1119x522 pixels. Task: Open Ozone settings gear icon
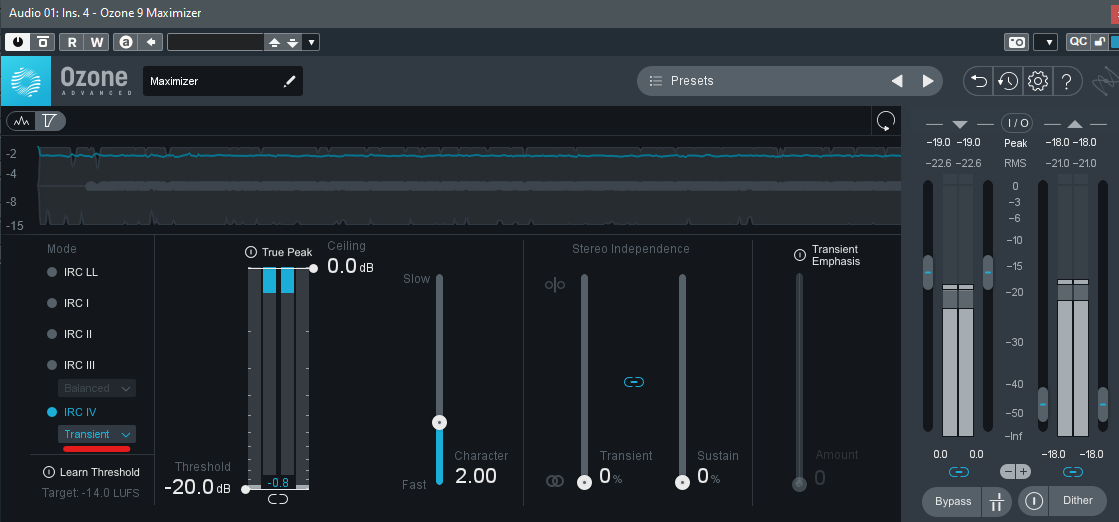[1037, 81]
